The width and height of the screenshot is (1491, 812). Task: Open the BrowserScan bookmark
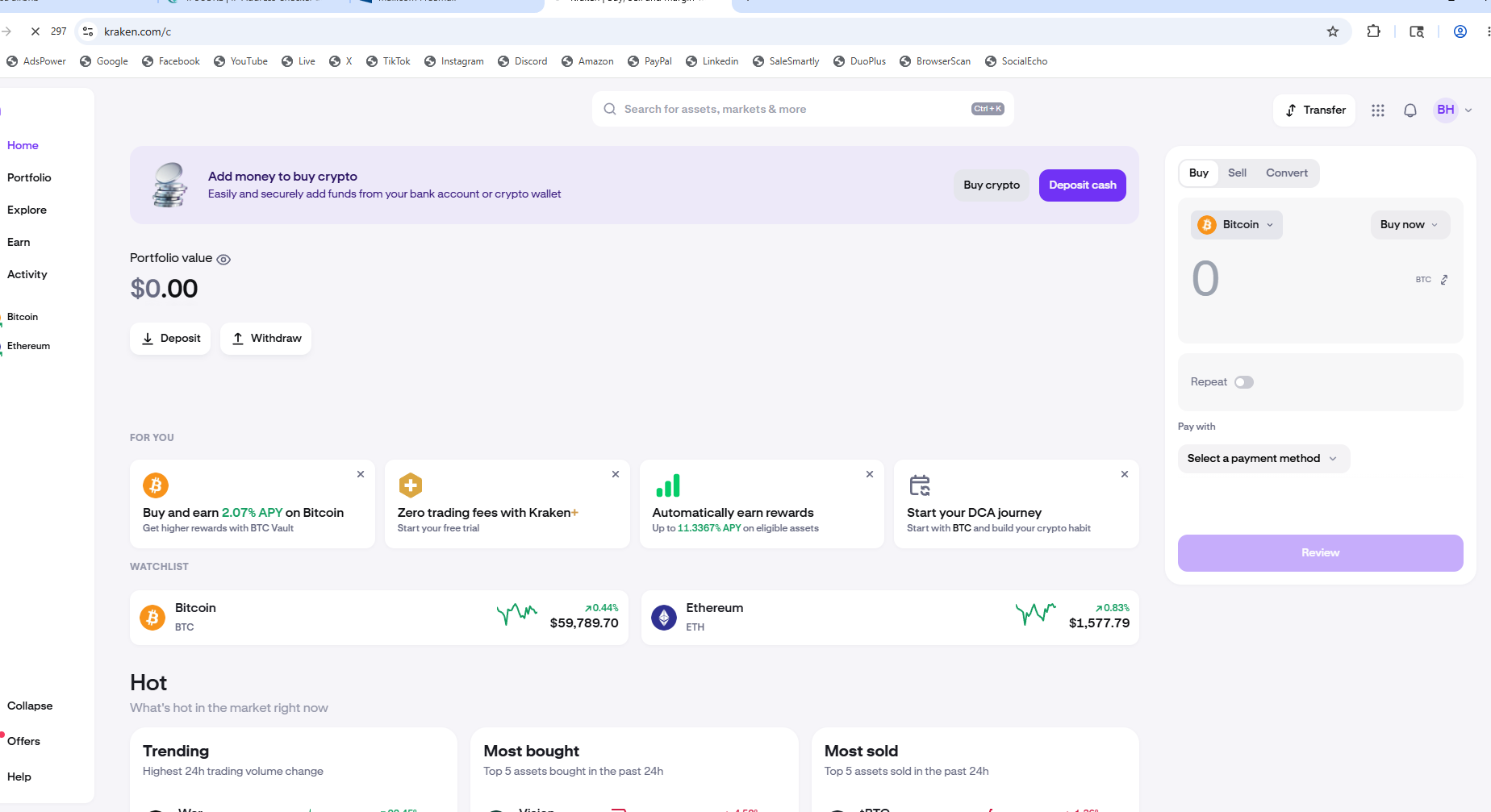click(x=935, y=61)
